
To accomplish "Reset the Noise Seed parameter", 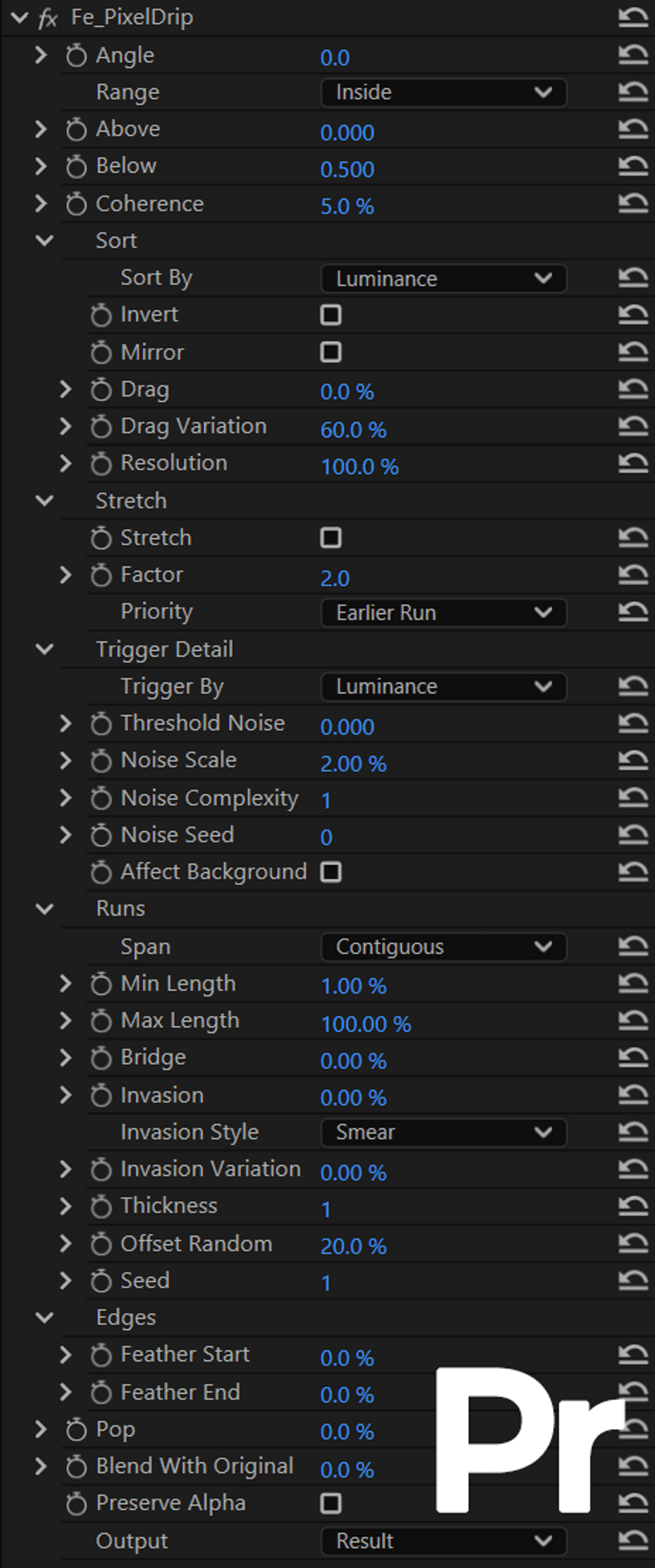I will coord(633,835).
